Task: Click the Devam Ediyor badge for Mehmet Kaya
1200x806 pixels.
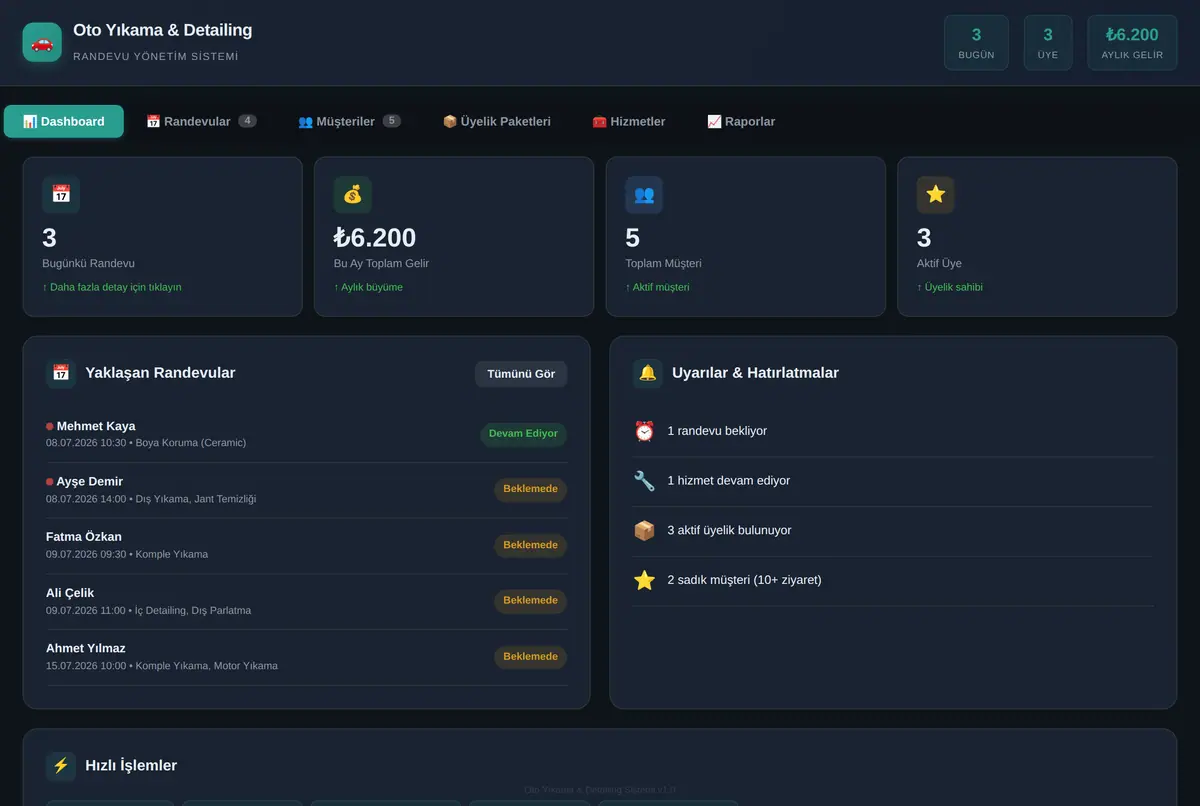Action: tap(523, 434)
